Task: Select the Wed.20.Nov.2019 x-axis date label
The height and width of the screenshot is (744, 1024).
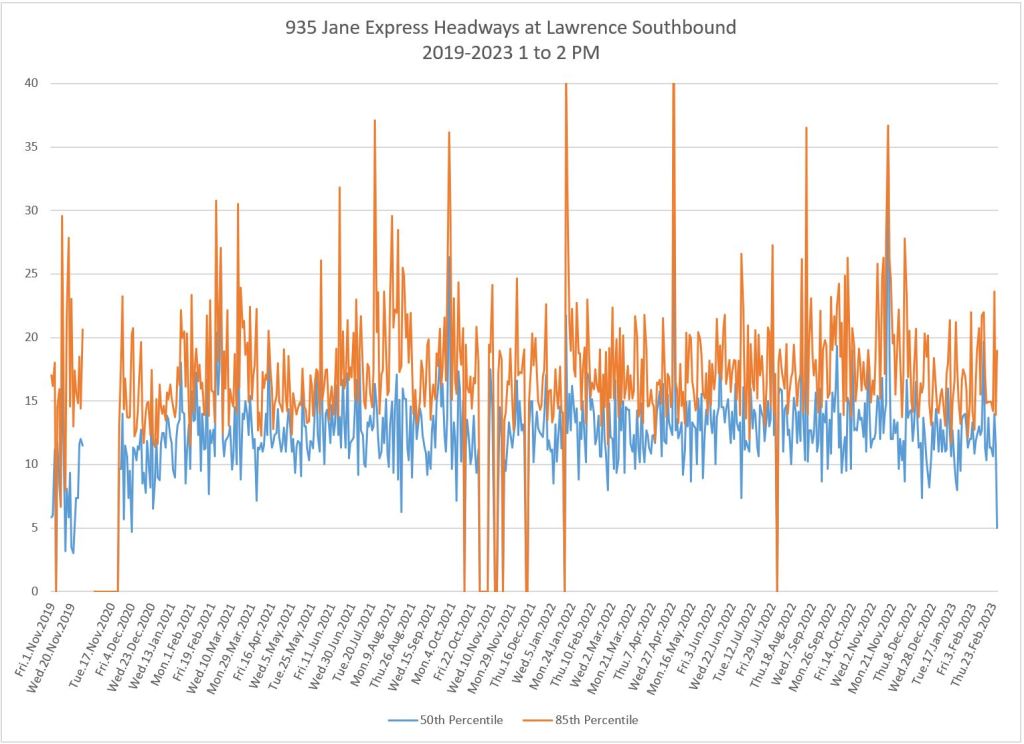Action: pyautogui.click(x=54, y=642)
